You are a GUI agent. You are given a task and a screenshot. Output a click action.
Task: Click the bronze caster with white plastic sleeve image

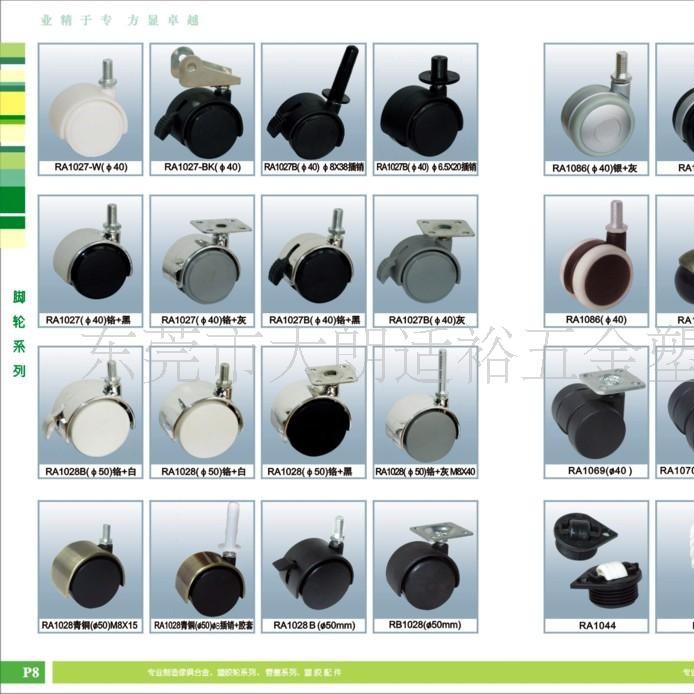(x=202, y=560)
